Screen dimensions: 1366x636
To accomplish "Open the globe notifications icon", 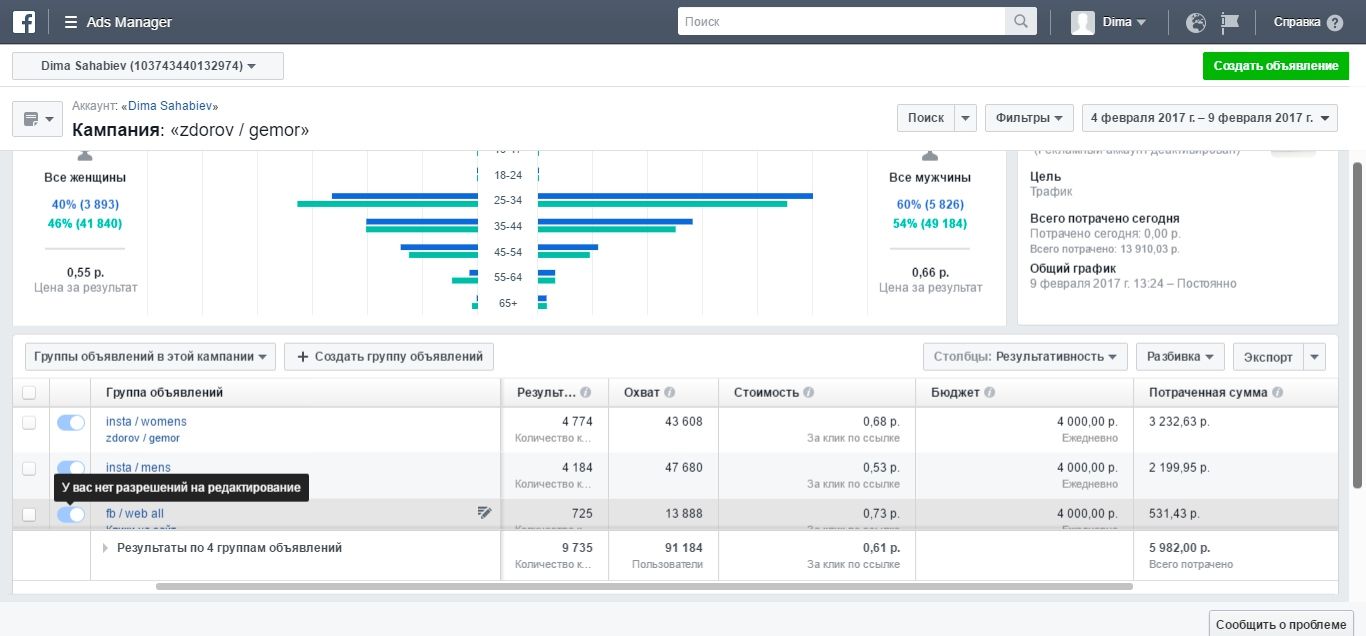I will [x=1196, y=22].
